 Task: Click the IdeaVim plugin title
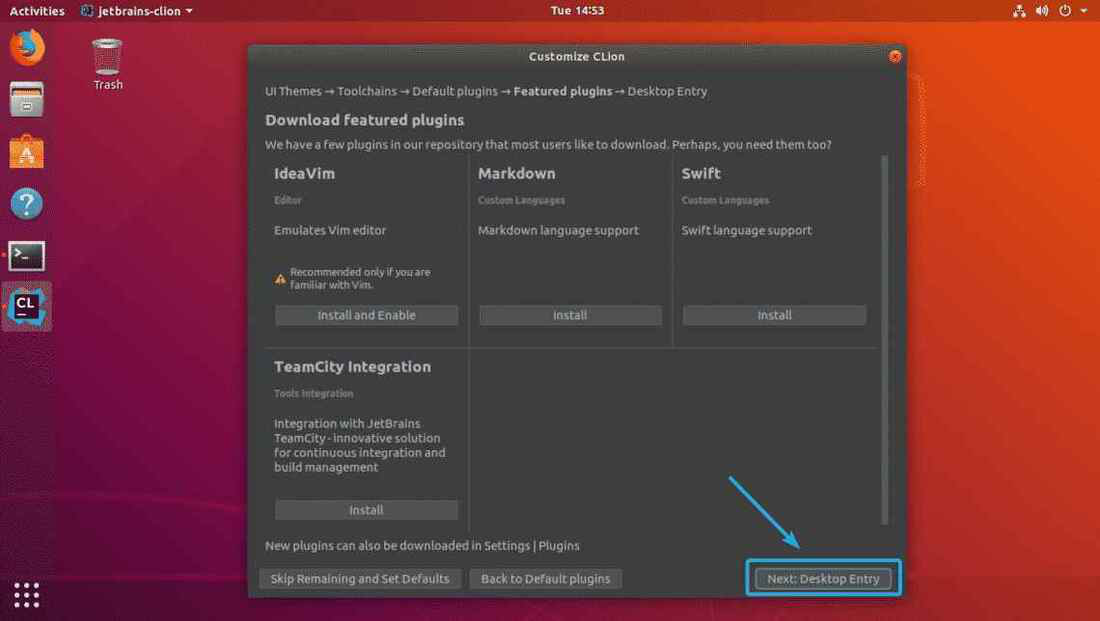tap(304, 173)
